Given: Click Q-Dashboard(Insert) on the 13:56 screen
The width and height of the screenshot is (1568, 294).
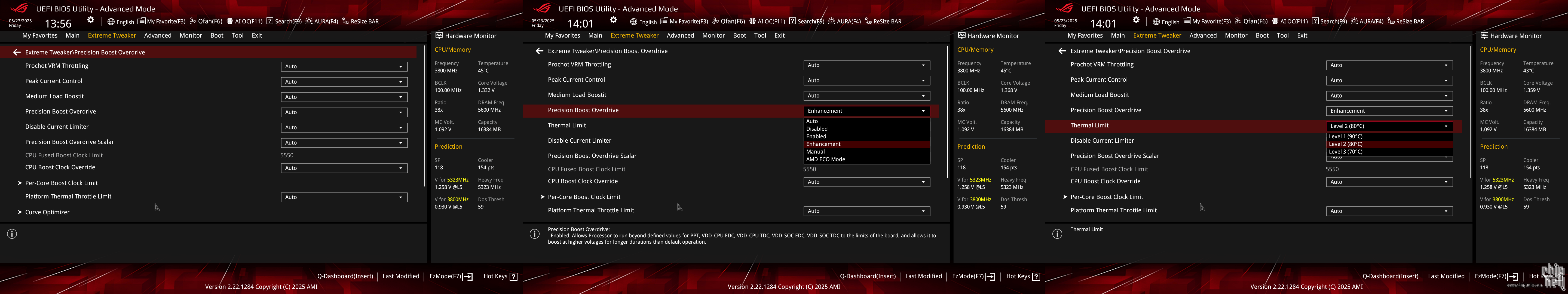Looking at the screenshot, I should 345,276.
